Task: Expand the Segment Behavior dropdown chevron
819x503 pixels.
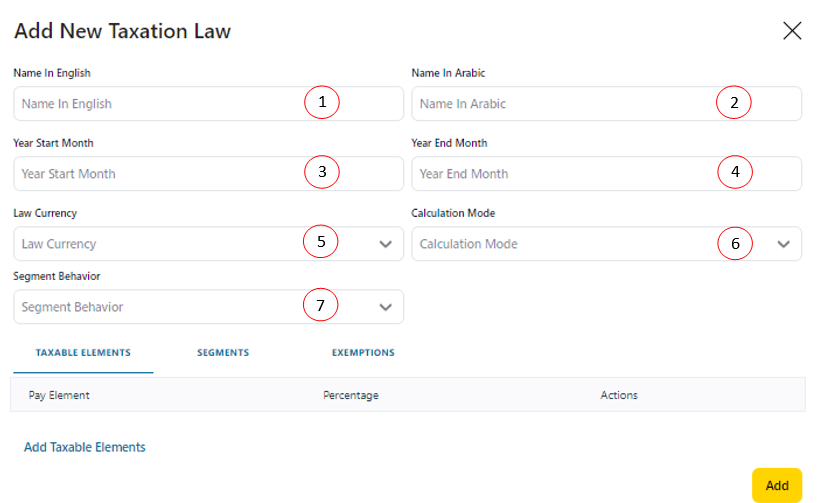Action: pyautogui.click(x=386, y=308)
